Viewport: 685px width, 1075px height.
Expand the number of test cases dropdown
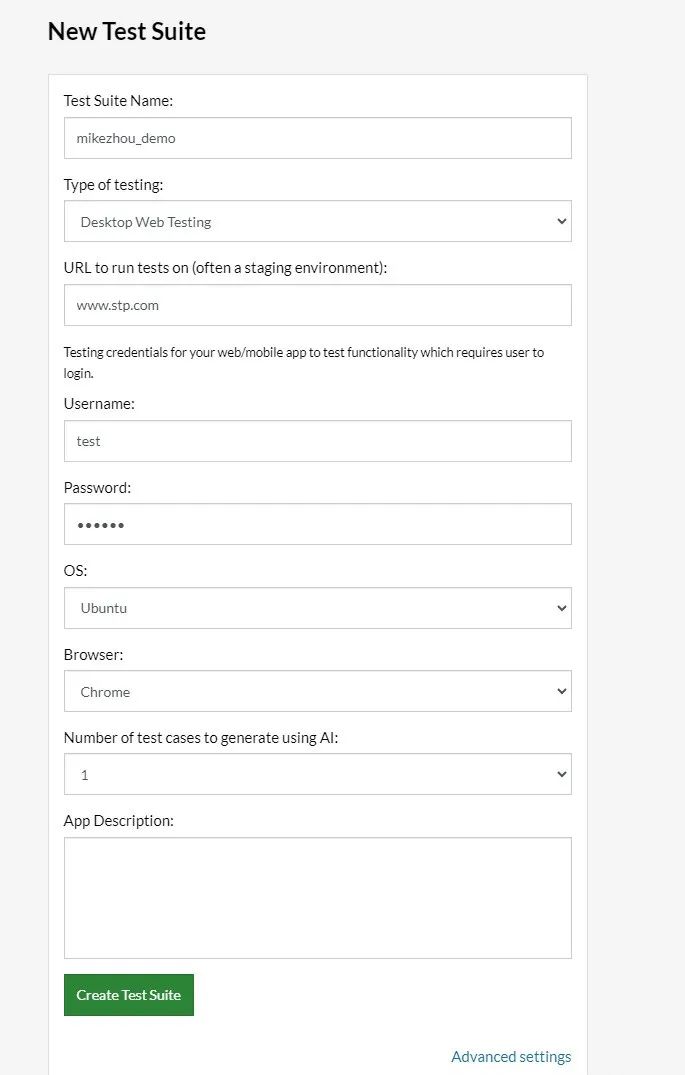[317, 775]
